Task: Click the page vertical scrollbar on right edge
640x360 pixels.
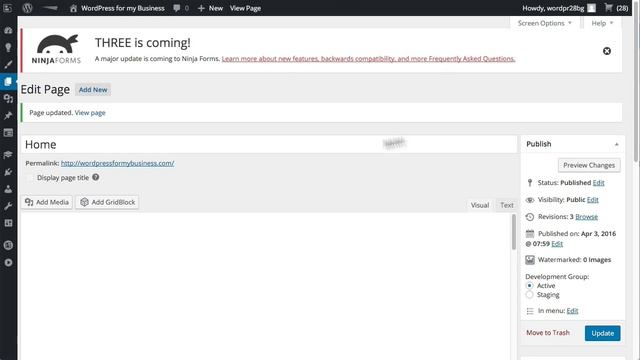Action: pyautogui.click(x=637, y=82)
